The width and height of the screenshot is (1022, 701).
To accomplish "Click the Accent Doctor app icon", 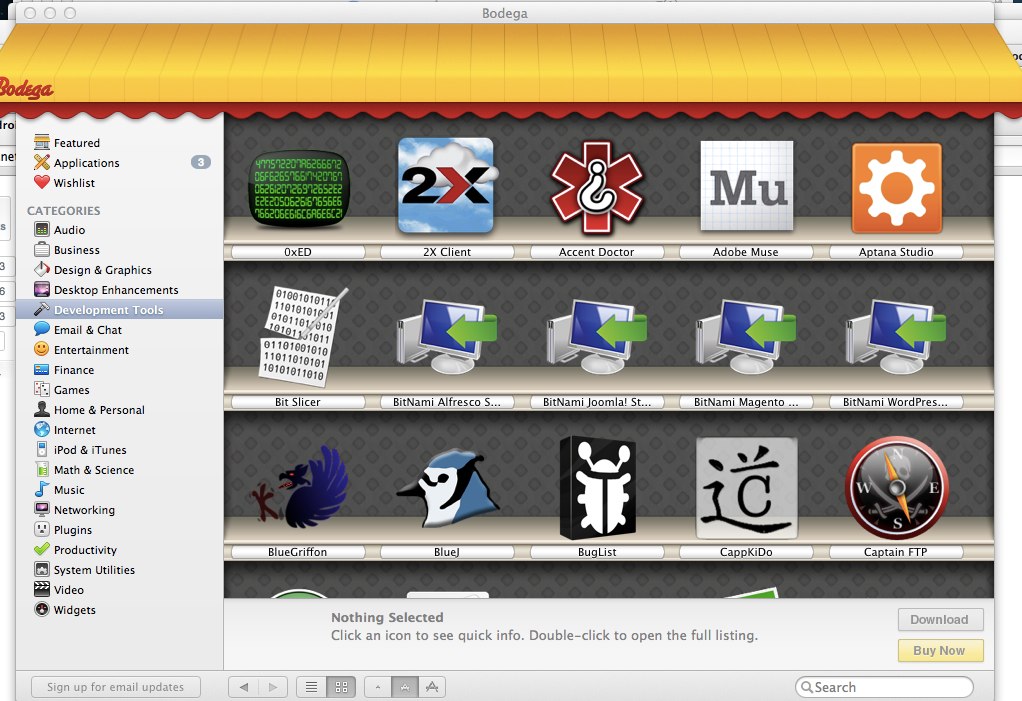I will point(596,188).
